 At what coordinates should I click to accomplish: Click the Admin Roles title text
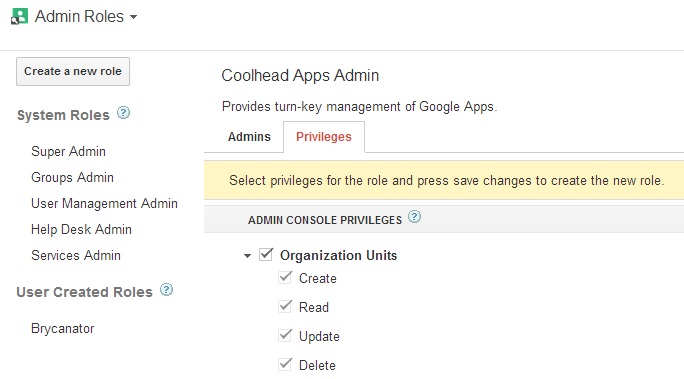pyautogui.click(x=79, y=17)
